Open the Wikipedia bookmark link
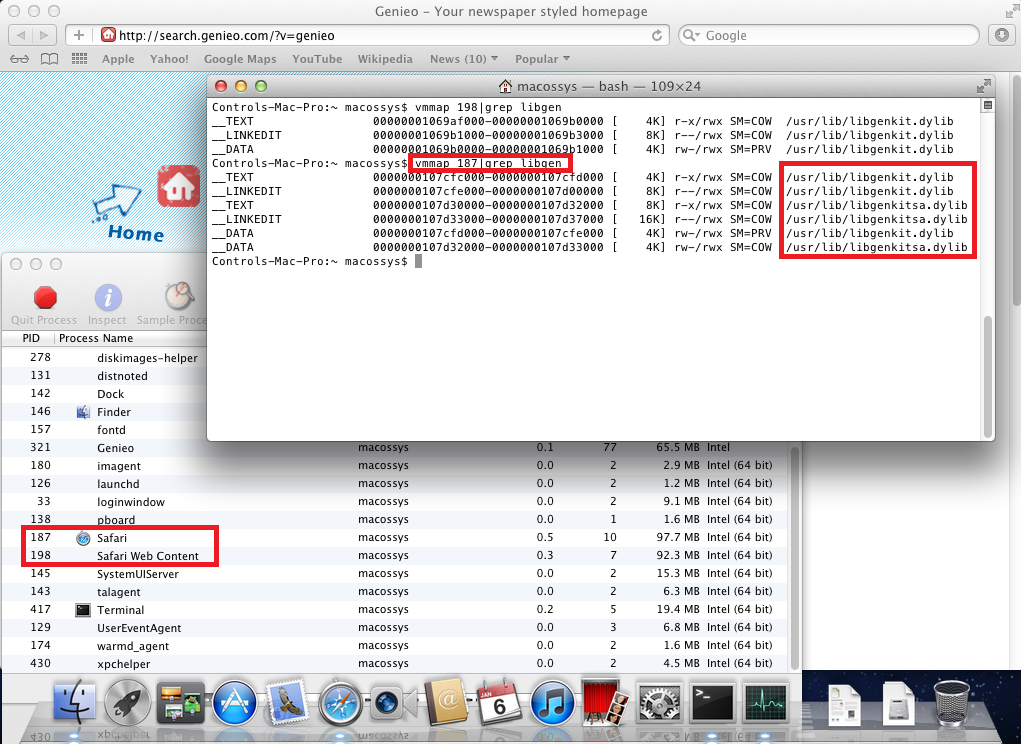Image resolution: width=1021 pixels, height=744 pixels. (385, 59)
